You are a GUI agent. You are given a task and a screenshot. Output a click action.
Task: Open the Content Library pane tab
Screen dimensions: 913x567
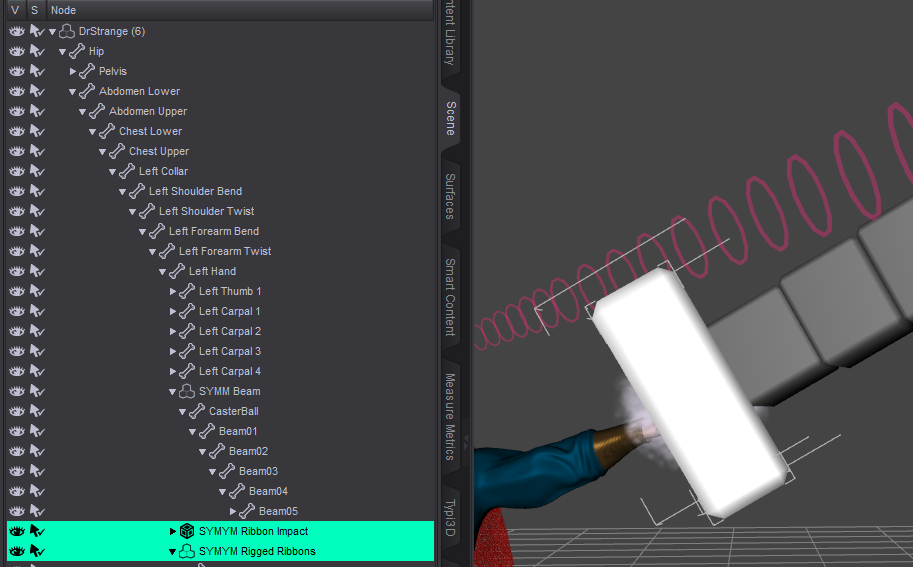[450, 33]
